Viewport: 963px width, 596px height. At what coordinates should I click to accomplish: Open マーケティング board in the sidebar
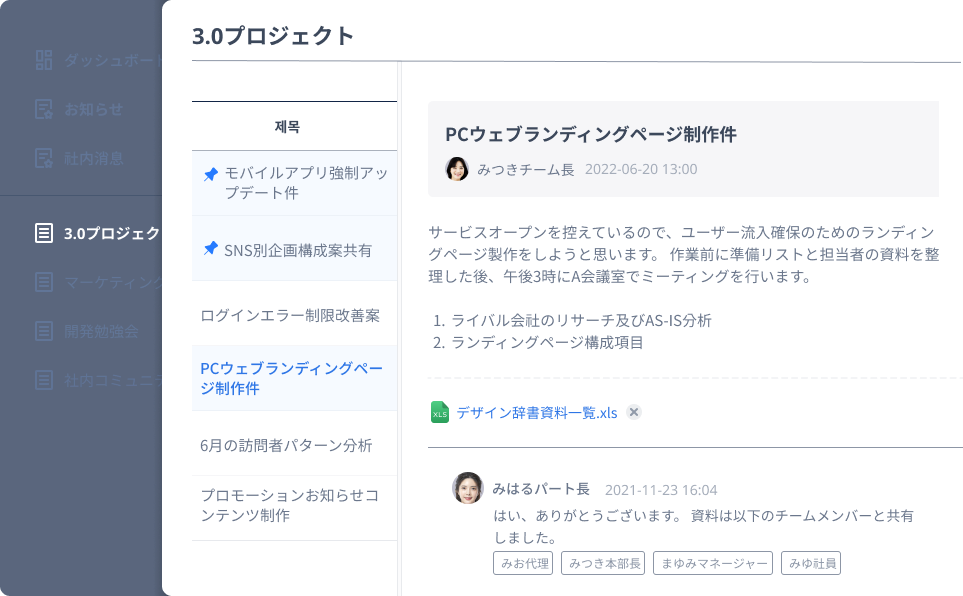click(x=98, y=282)
